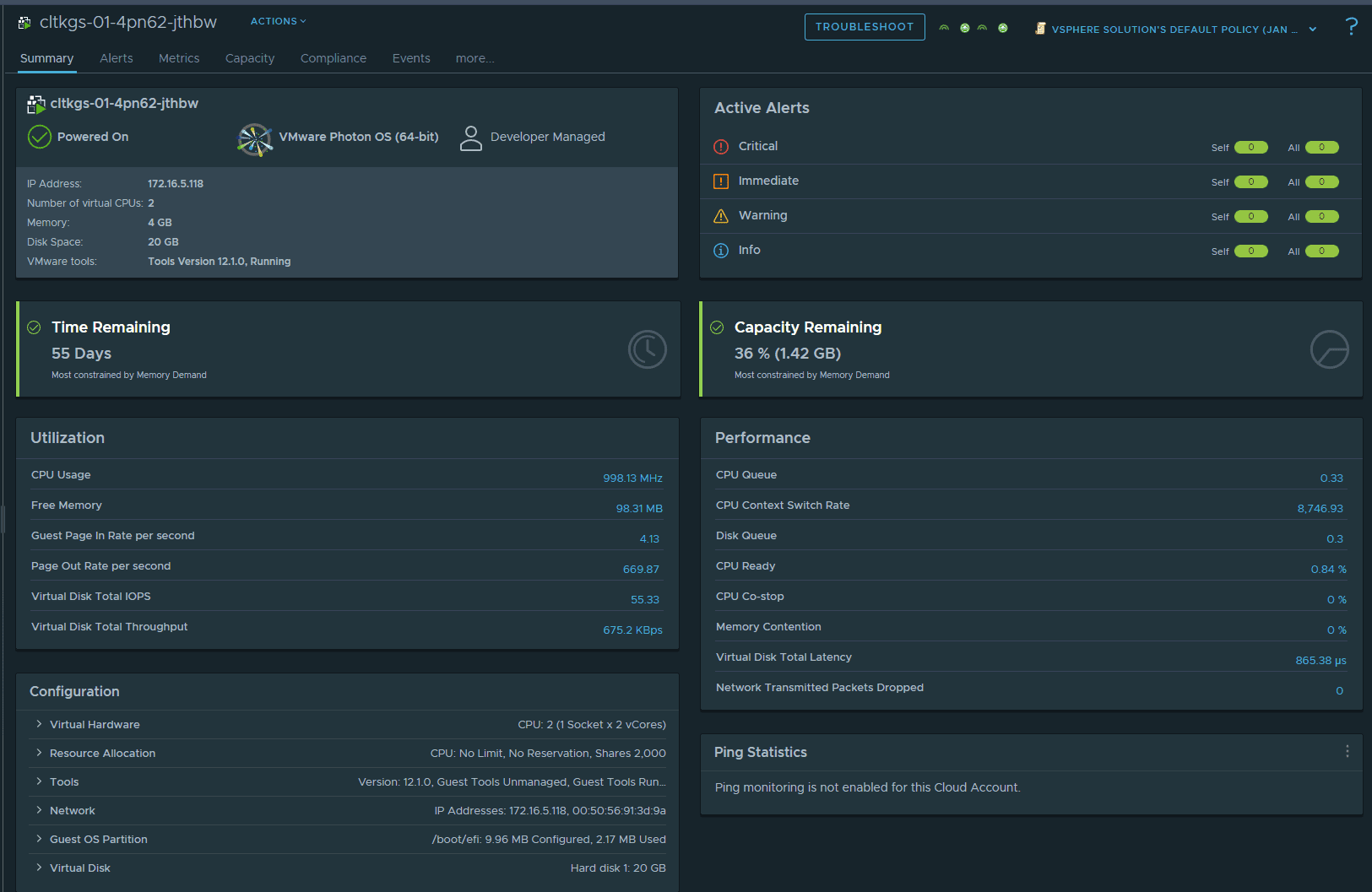Click the Time Remaining clock icon
This screenshot has height=892, width=1372.
(x=648, y=349)
